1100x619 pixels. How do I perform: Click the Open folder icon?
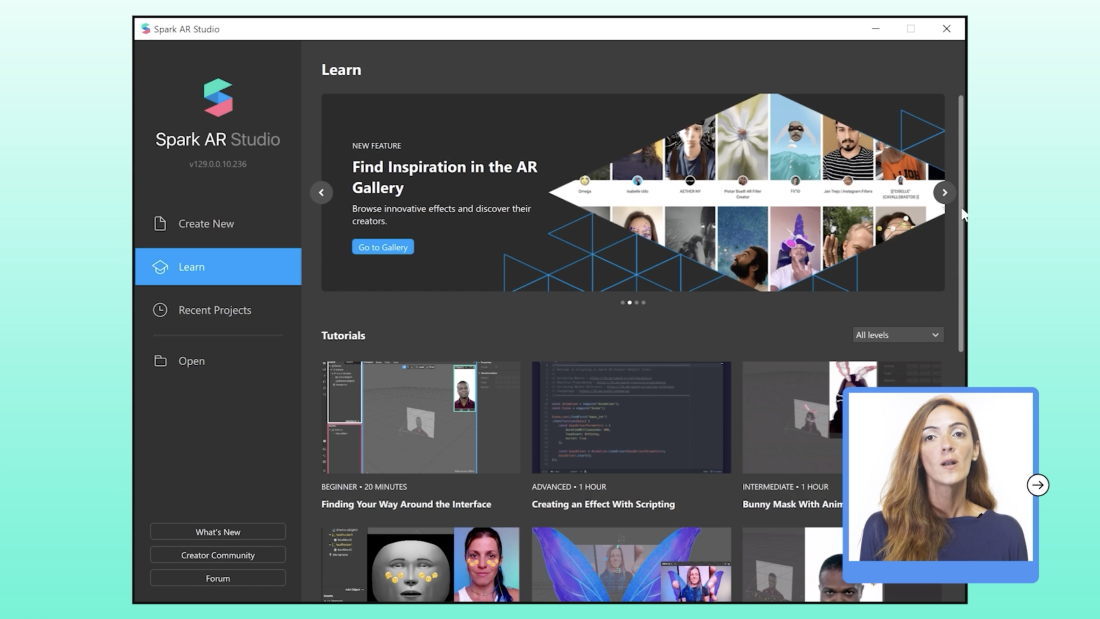point(160,361)
